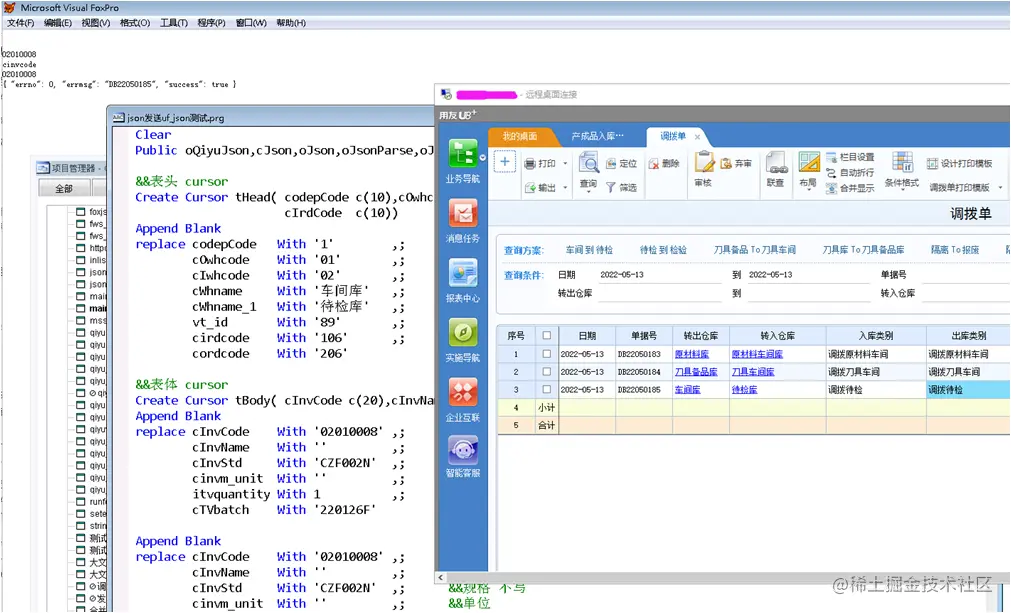Click 设计打印模板 design print template
Viewport: 1011px width, 613px height.
959,164
